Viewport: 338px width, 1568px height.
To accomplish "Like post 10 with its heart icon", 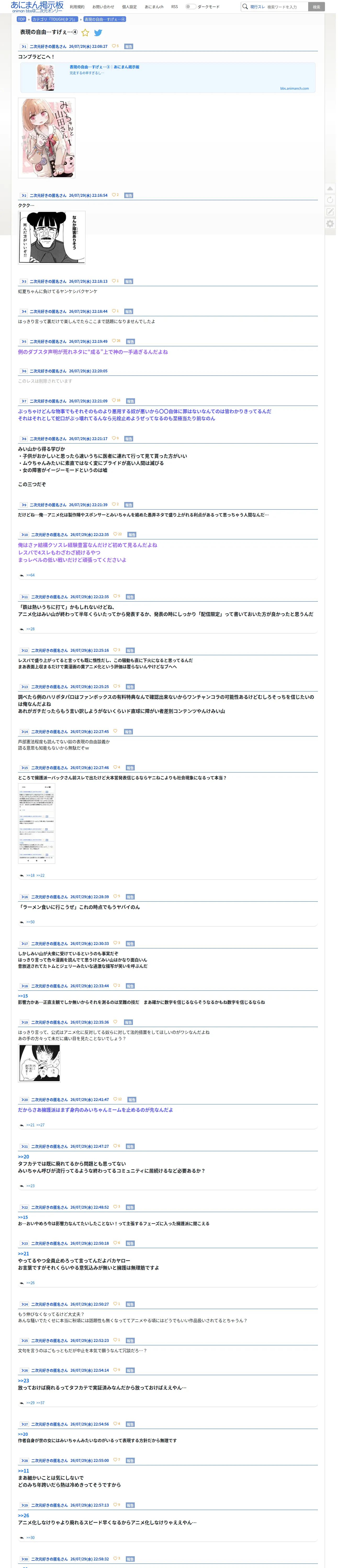I will [115, 534].
